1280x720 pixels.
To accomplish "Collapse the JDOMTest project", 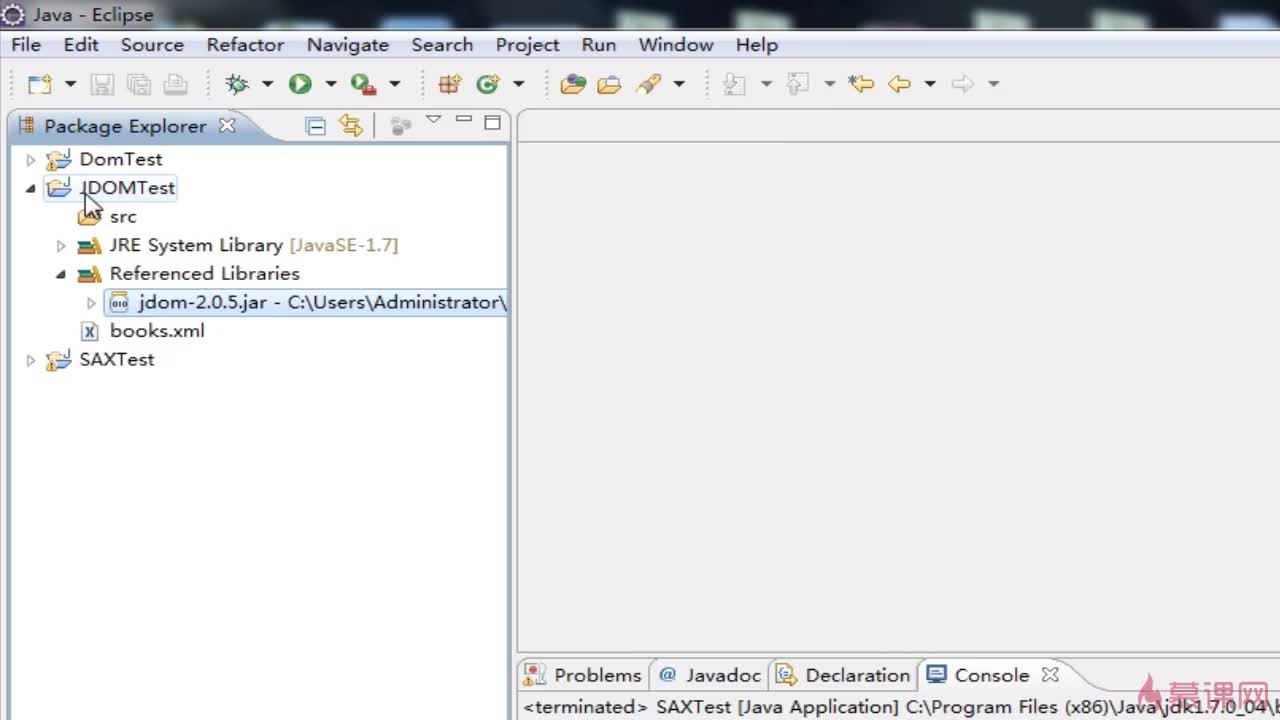I will tap(30, 188).
